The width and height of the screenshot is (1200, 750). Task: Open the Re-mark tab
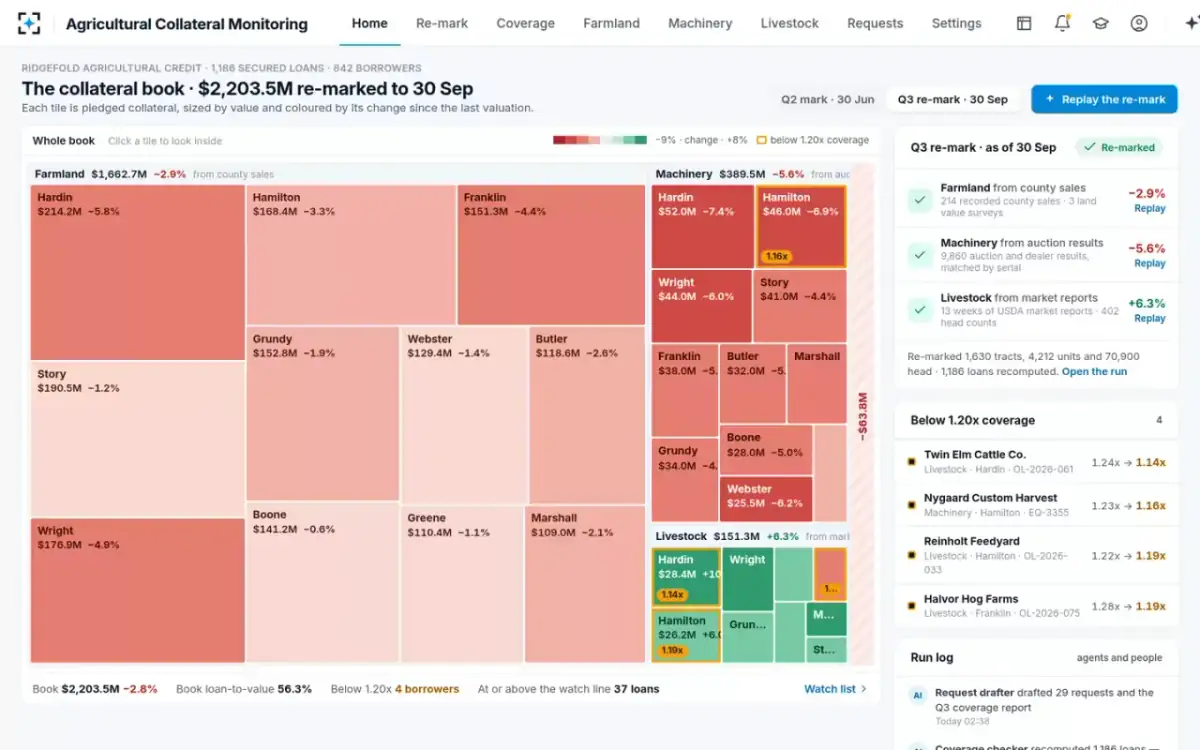pos(442,23)
